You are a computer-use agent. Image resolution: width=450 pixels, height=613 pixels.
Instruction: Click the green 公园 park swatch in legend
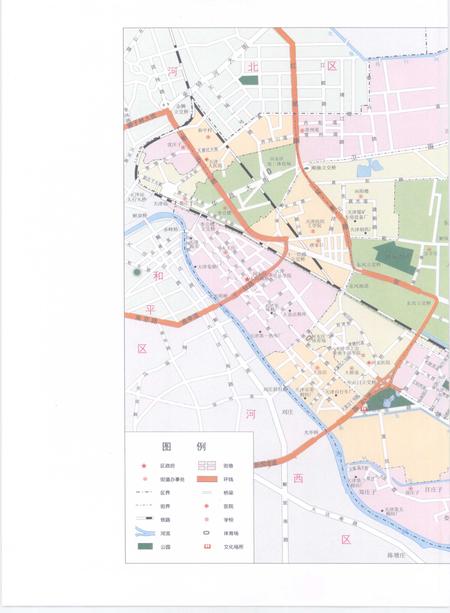(145, 546)
